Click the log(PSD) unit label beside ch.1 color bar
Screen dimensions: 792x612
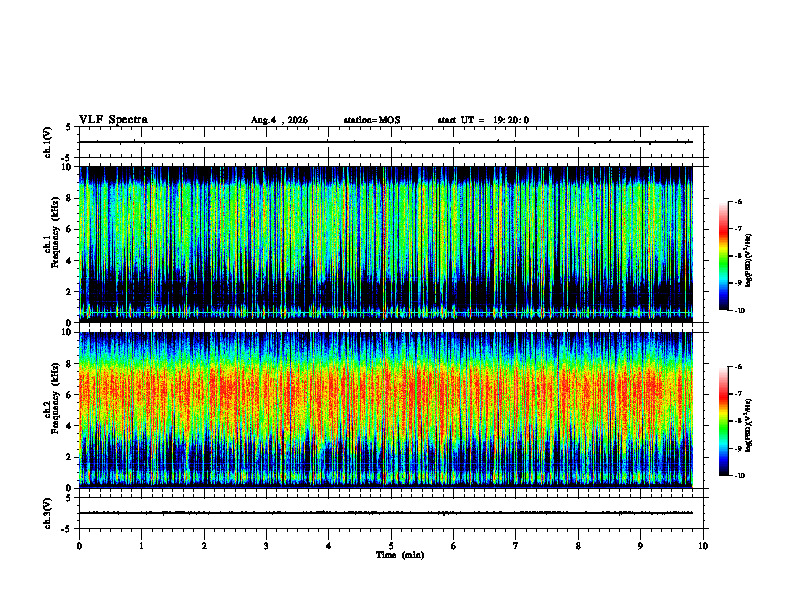749,261
